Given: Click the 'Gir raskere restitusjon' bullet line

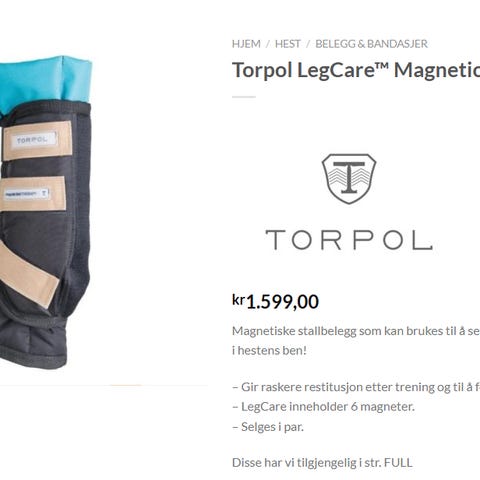Looking at the screenshot, I should point(356,387).
